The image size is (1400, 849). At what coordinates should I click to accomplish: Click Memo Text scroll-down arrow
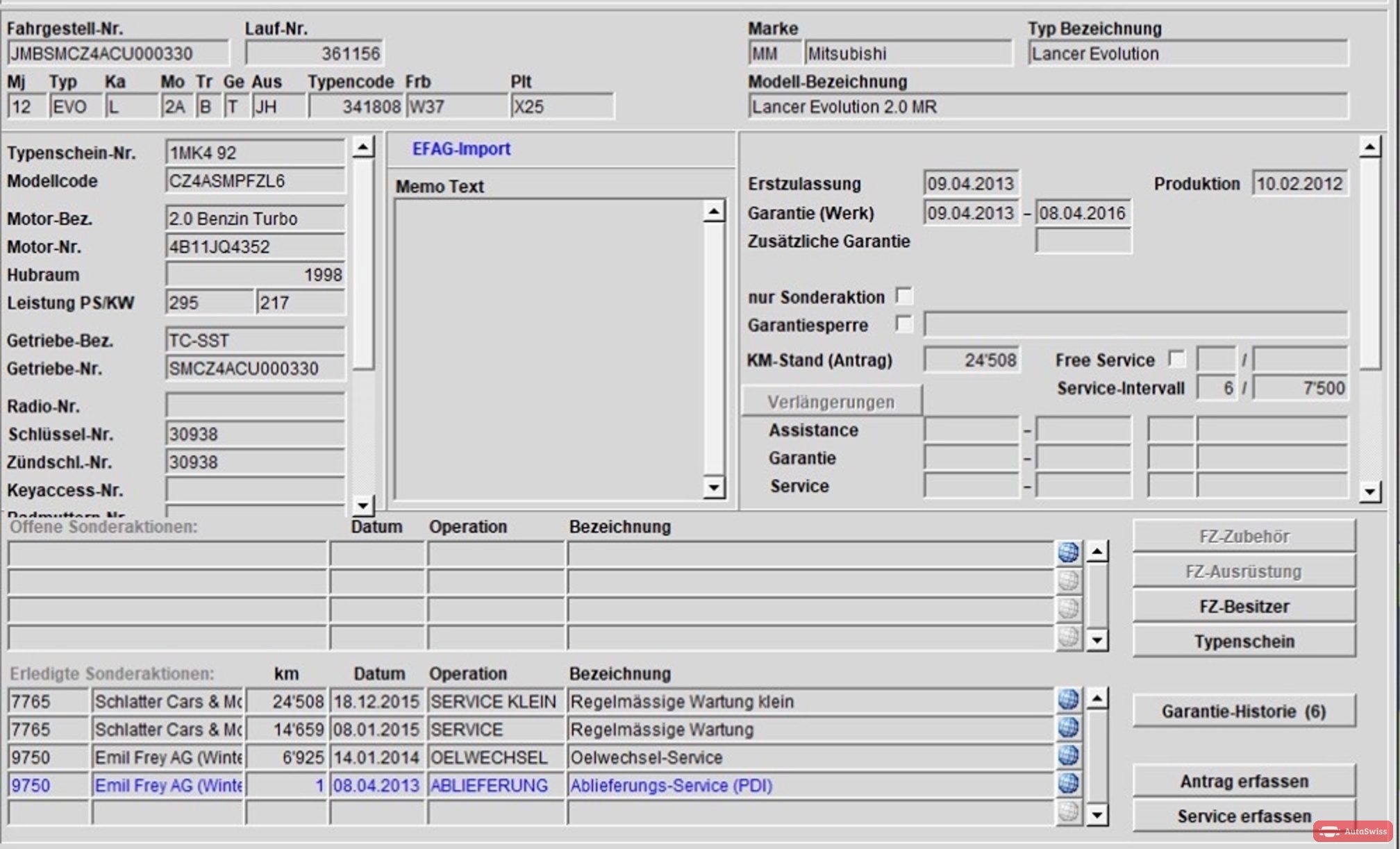pyautogui.click(x=713, y=487)
